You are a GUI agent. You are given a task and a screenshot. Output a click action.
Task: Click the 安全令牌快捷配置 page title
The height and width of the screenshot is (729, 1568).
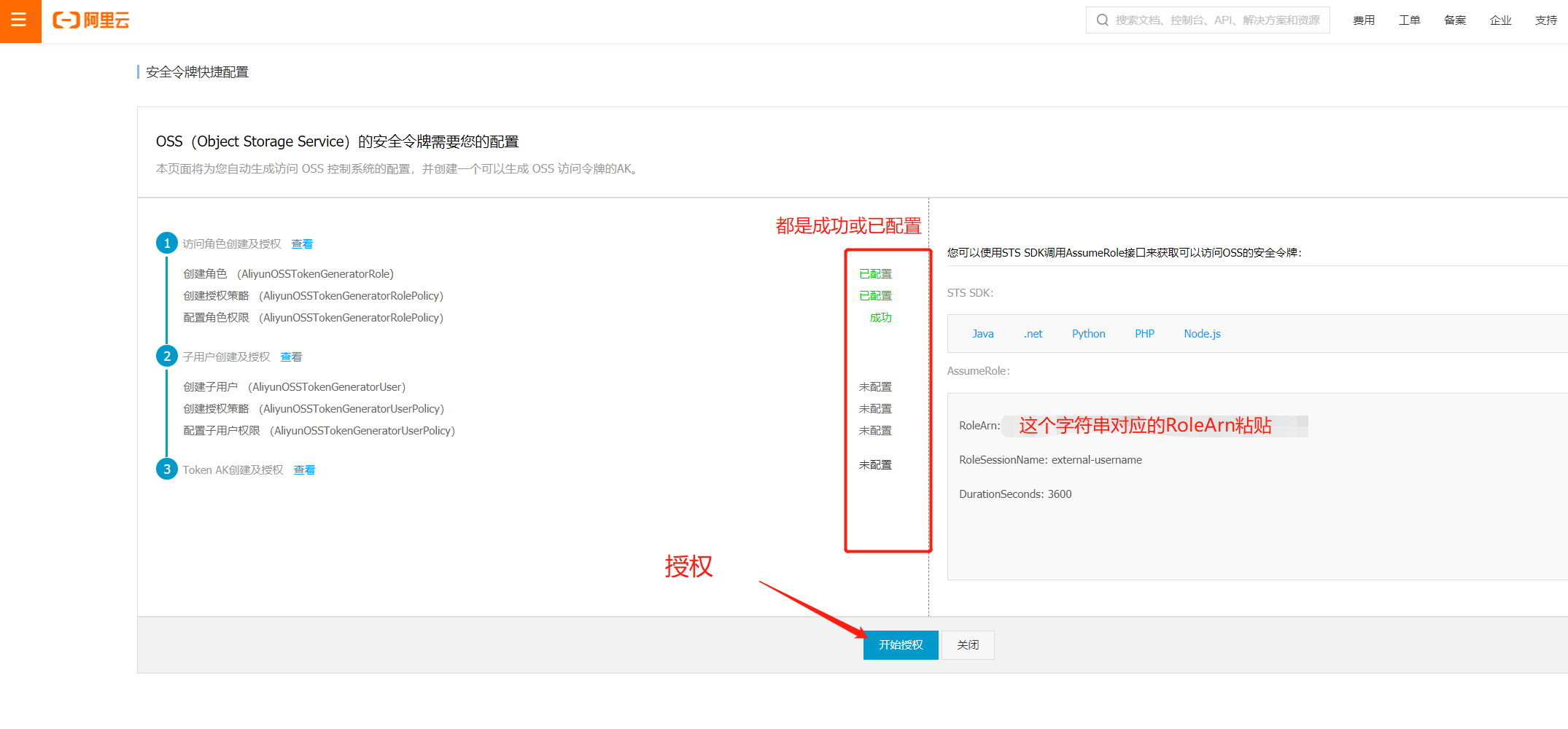tap(197, 72)
